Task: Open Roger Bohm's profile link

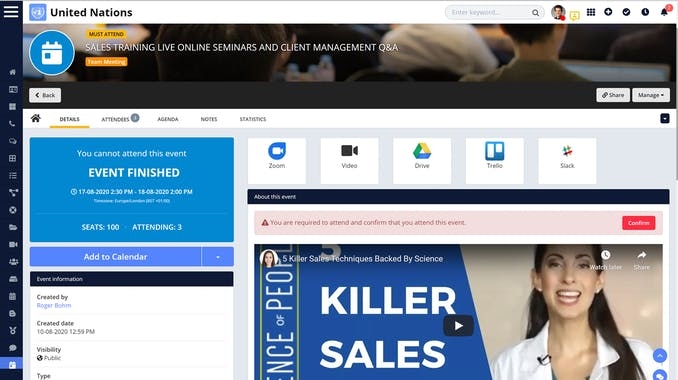Action: click(54, 305)
